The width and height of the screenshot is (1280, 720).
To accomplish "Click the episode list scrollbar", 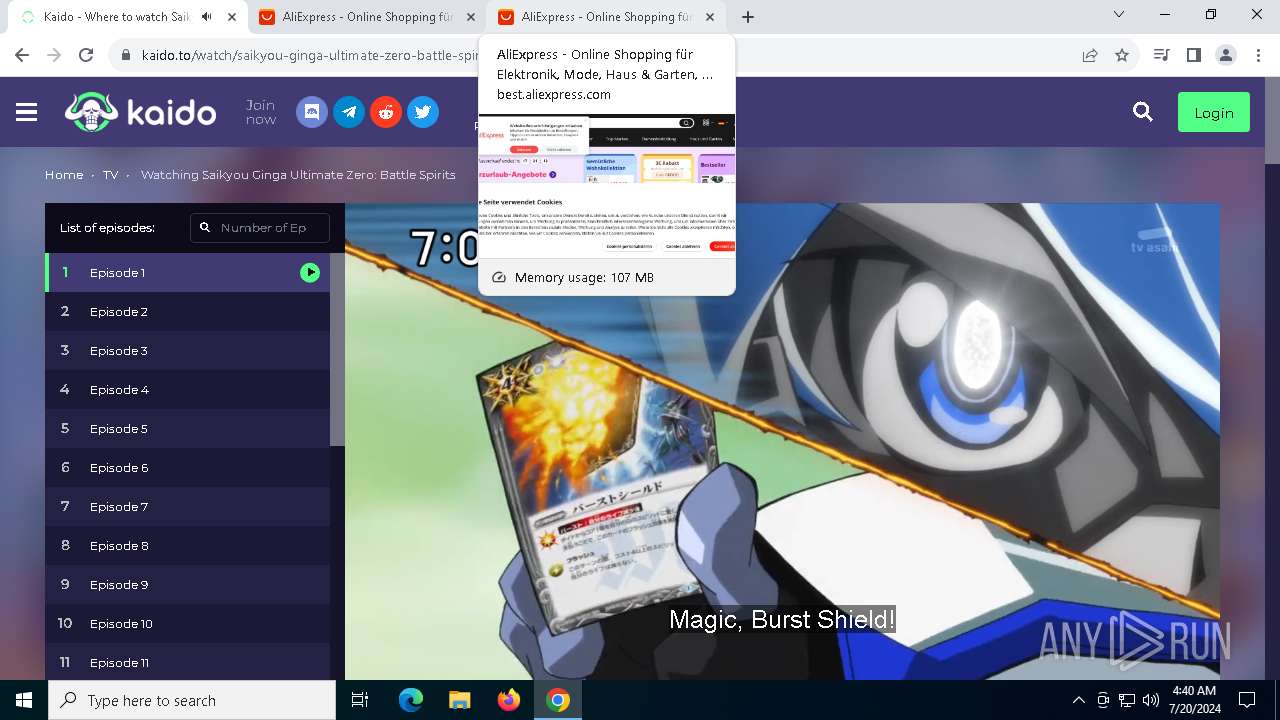I will coord(337,349).
